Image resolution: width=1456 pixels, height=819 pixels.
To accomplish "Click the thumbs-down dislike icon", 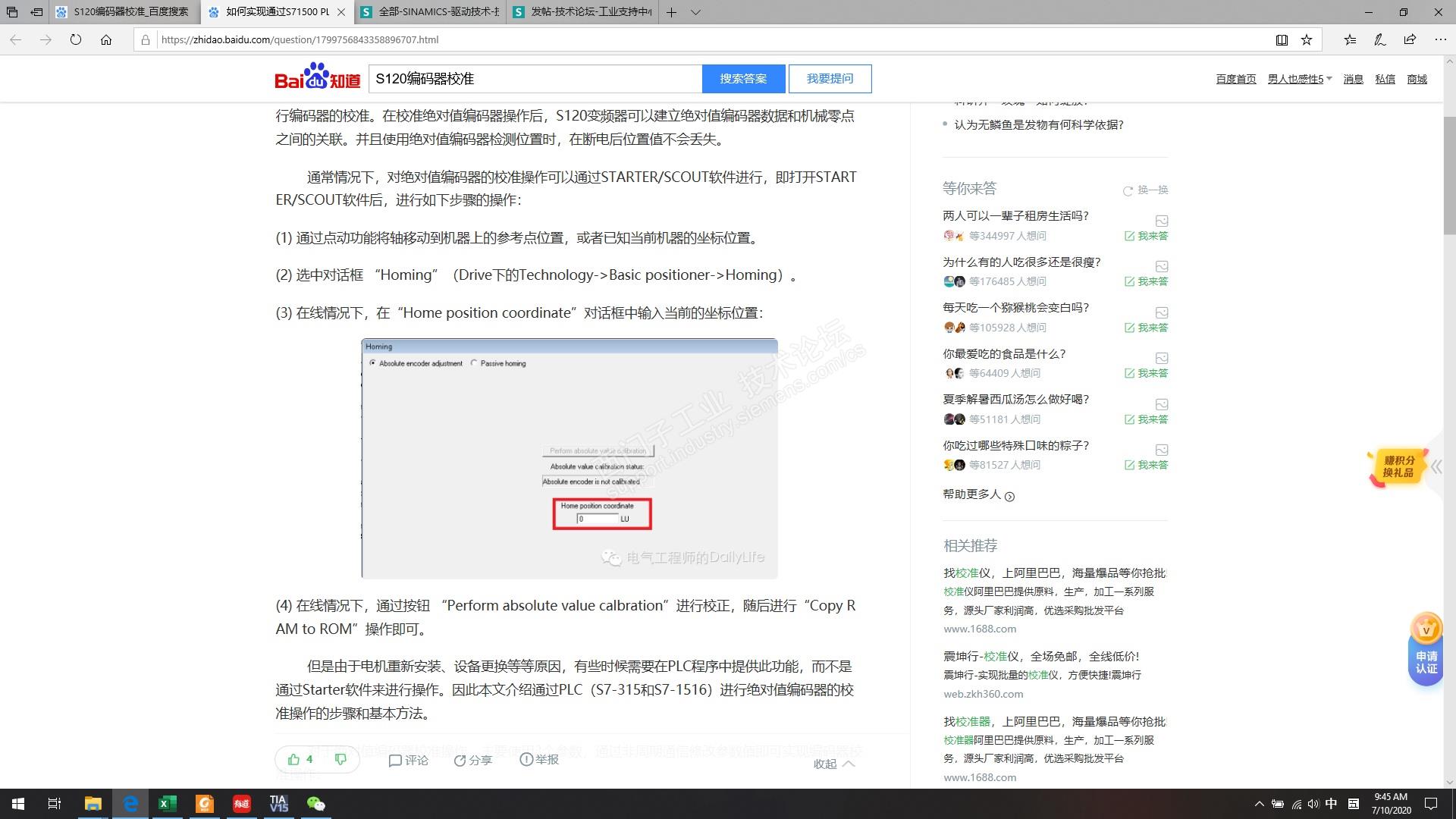I will (340, 759).
